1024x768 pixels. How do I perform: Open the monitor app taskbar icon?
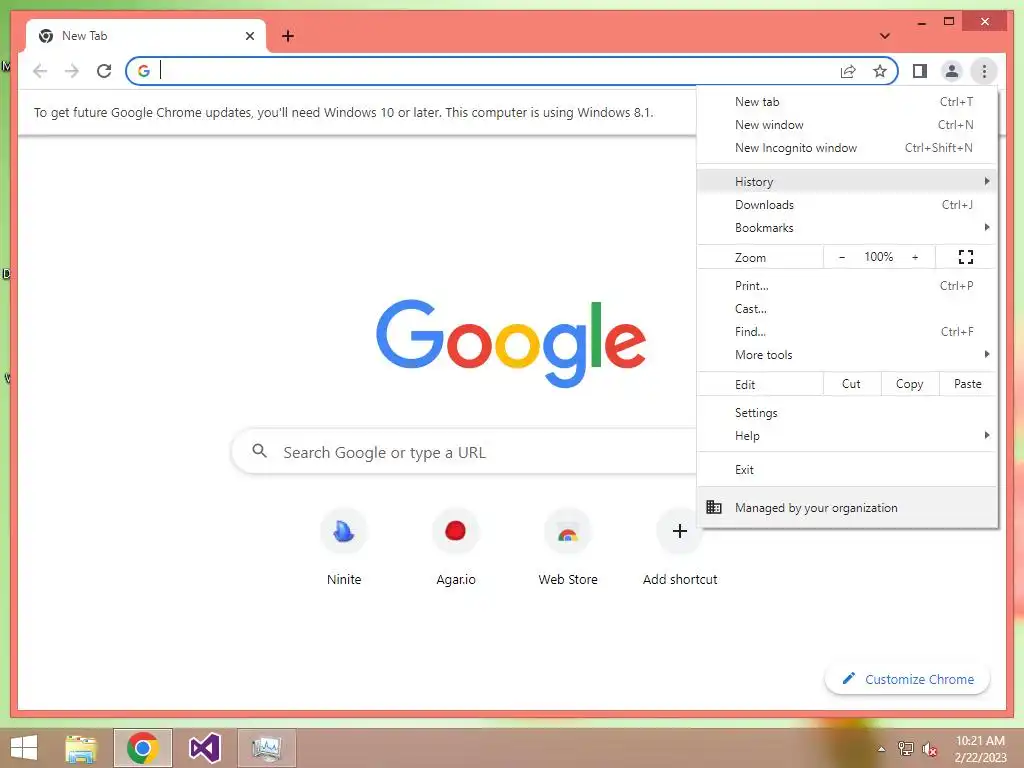pos(266,748)
